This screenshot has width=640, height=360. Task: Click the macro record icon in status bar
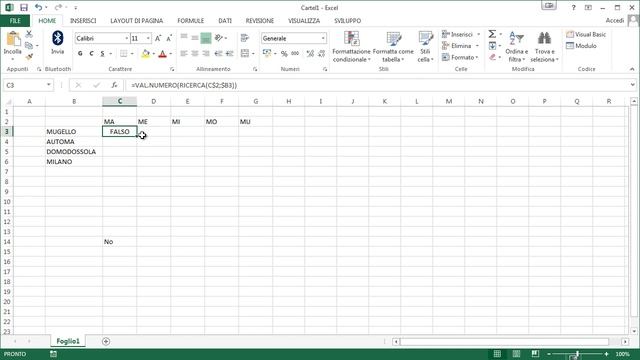tap(53, 354)
